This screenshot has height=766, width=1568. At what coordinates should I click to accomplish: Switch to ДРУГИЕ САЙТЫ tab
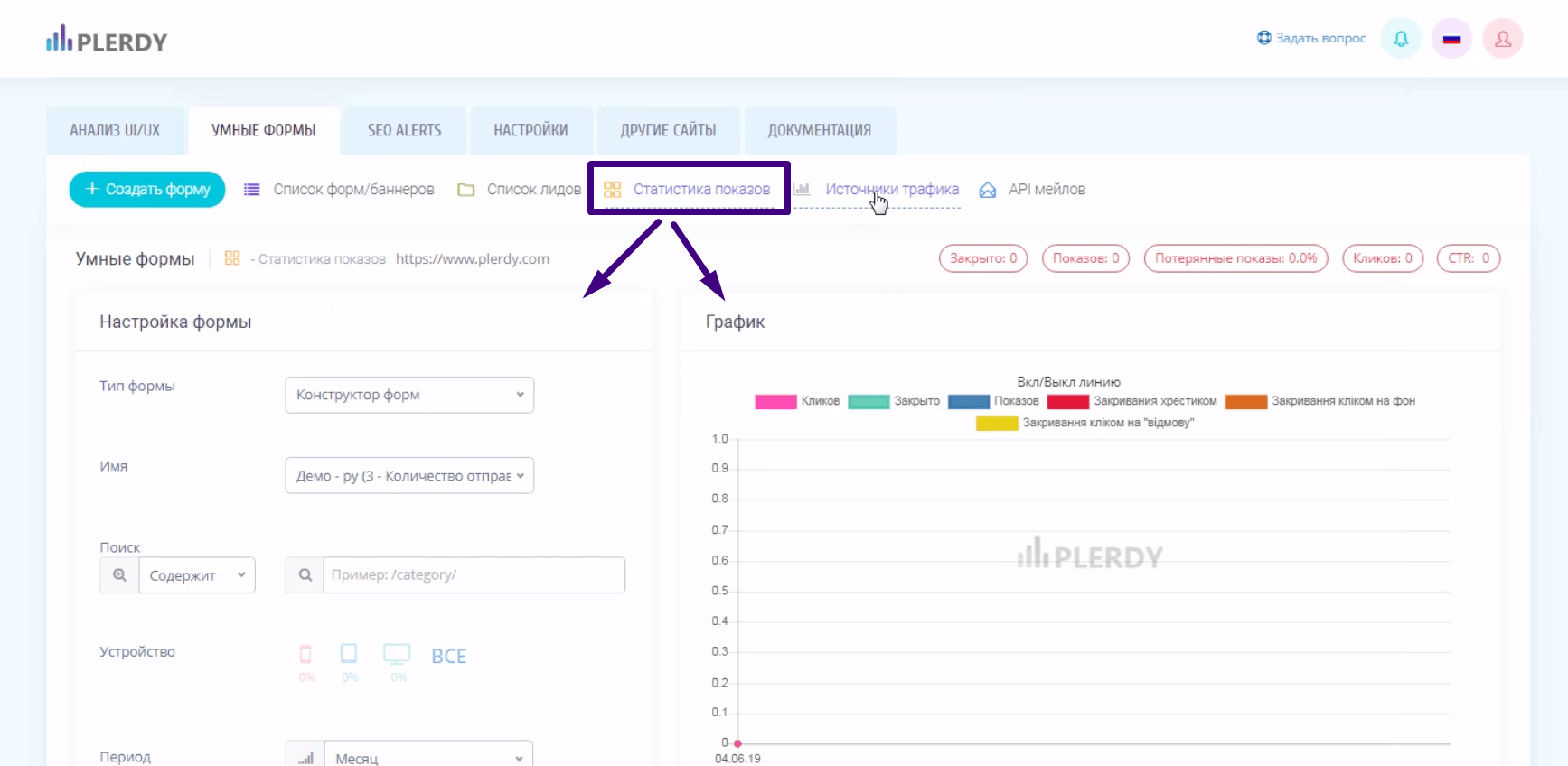pos(668,130)
